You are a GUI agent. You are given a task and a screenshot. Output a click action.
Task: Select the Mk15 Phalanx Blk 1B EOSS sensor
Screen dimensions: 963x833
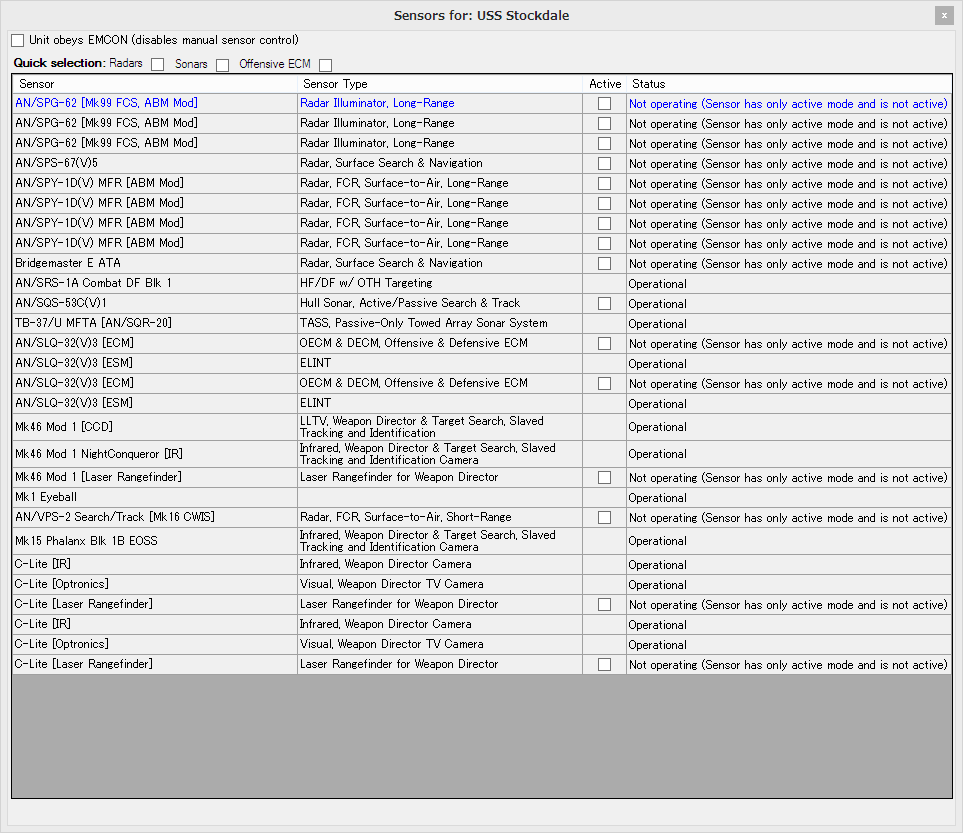(87, 541)
